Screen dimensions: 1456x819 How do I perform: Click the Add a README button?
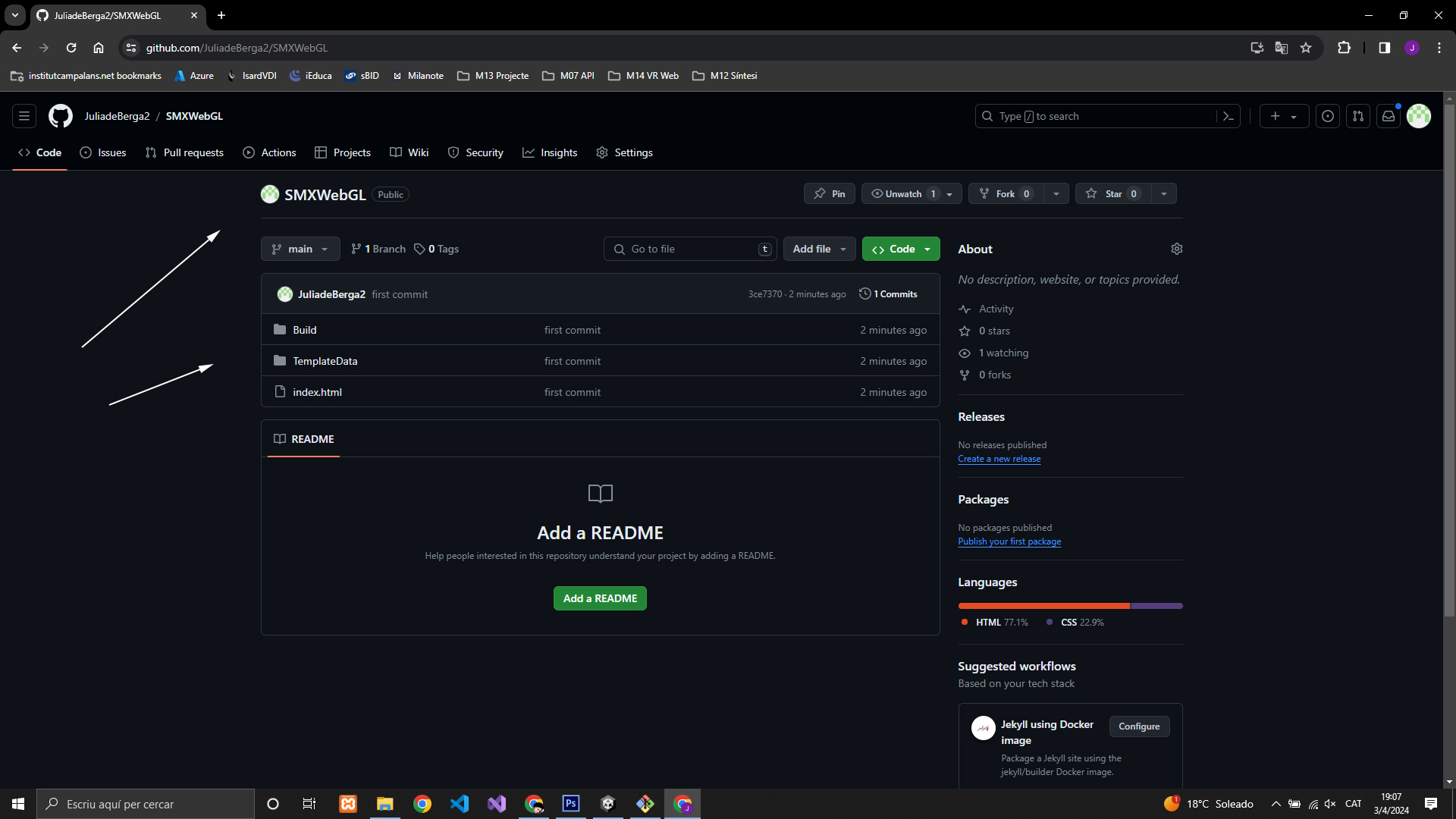[600, 598]
